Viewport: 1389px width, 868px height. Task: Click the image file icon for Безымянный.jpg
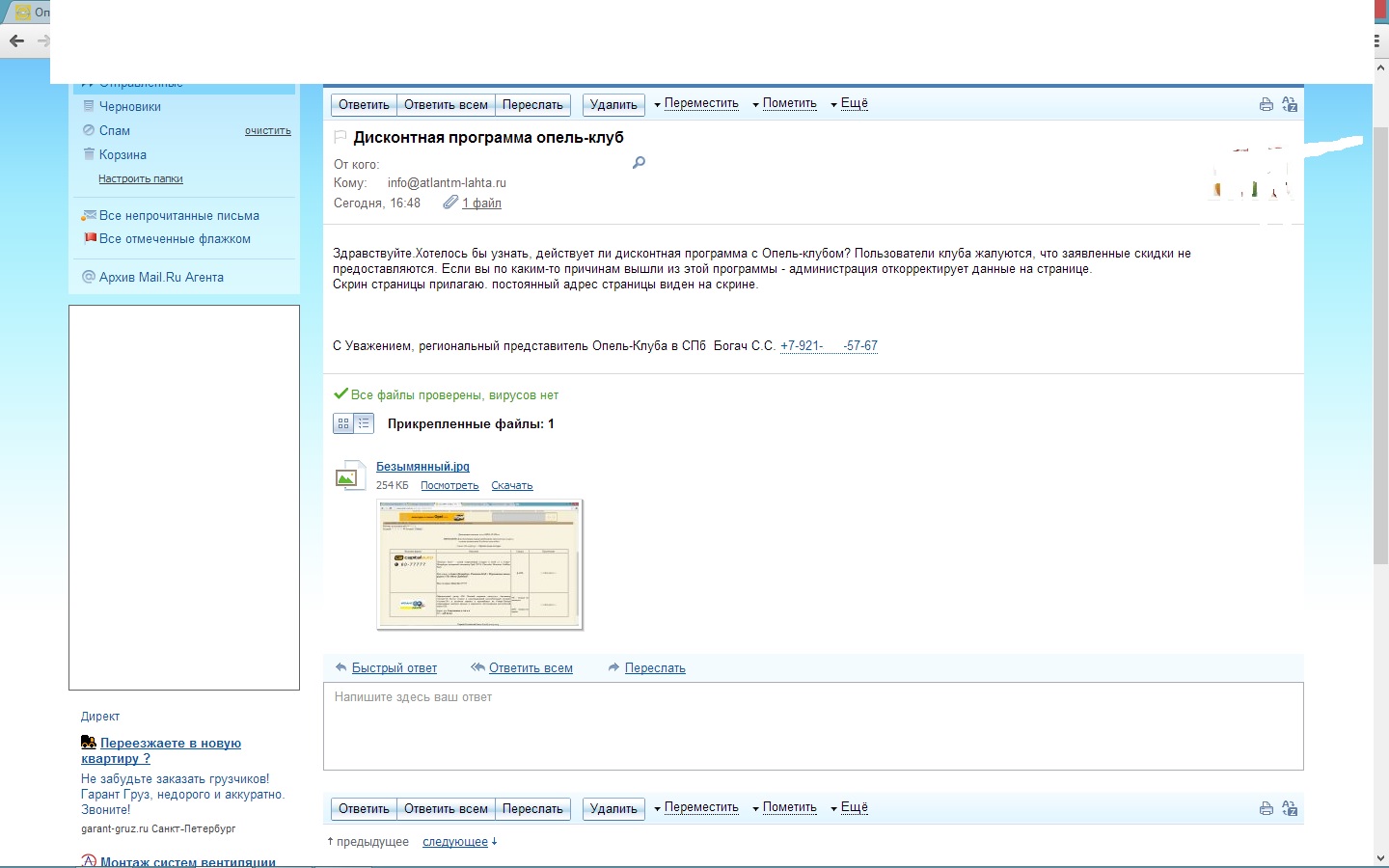[348, 475]
